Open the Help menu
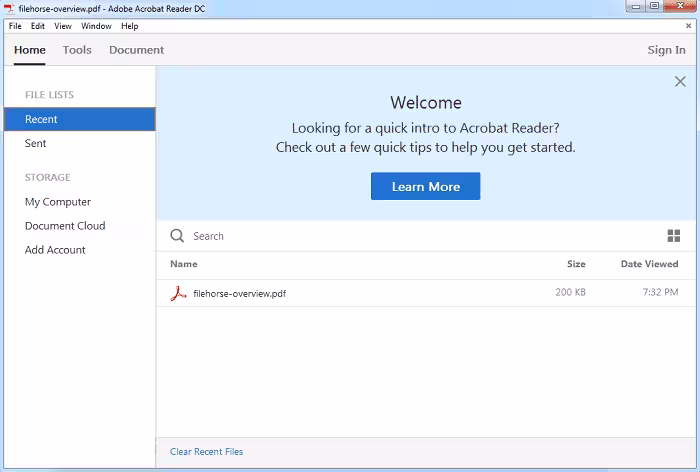Screen dimensions: 700x472 (x=129, y=26)
